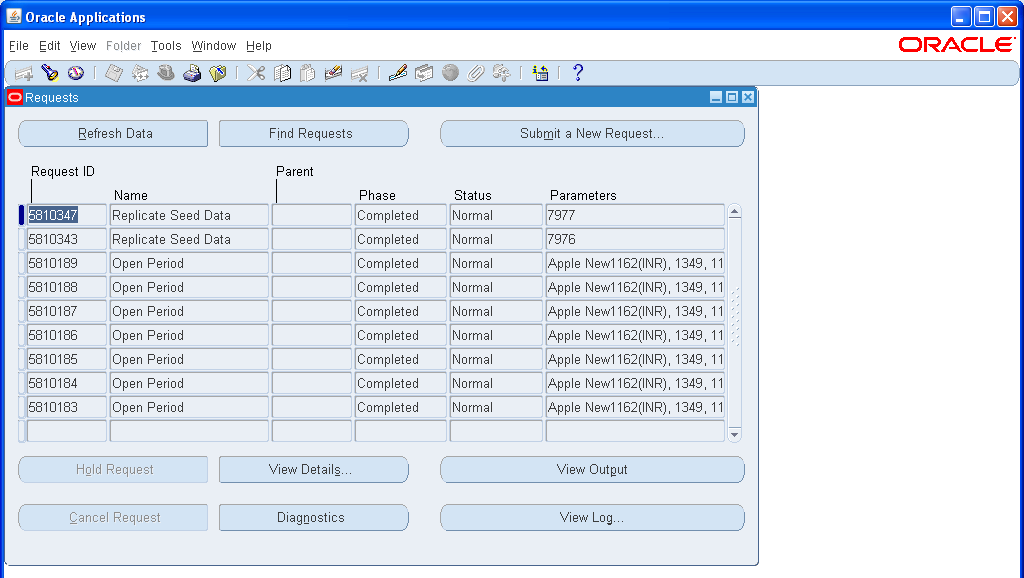Click the Submit a New Request button
This screenshot has width=1024, height=578.
(592, 133)
